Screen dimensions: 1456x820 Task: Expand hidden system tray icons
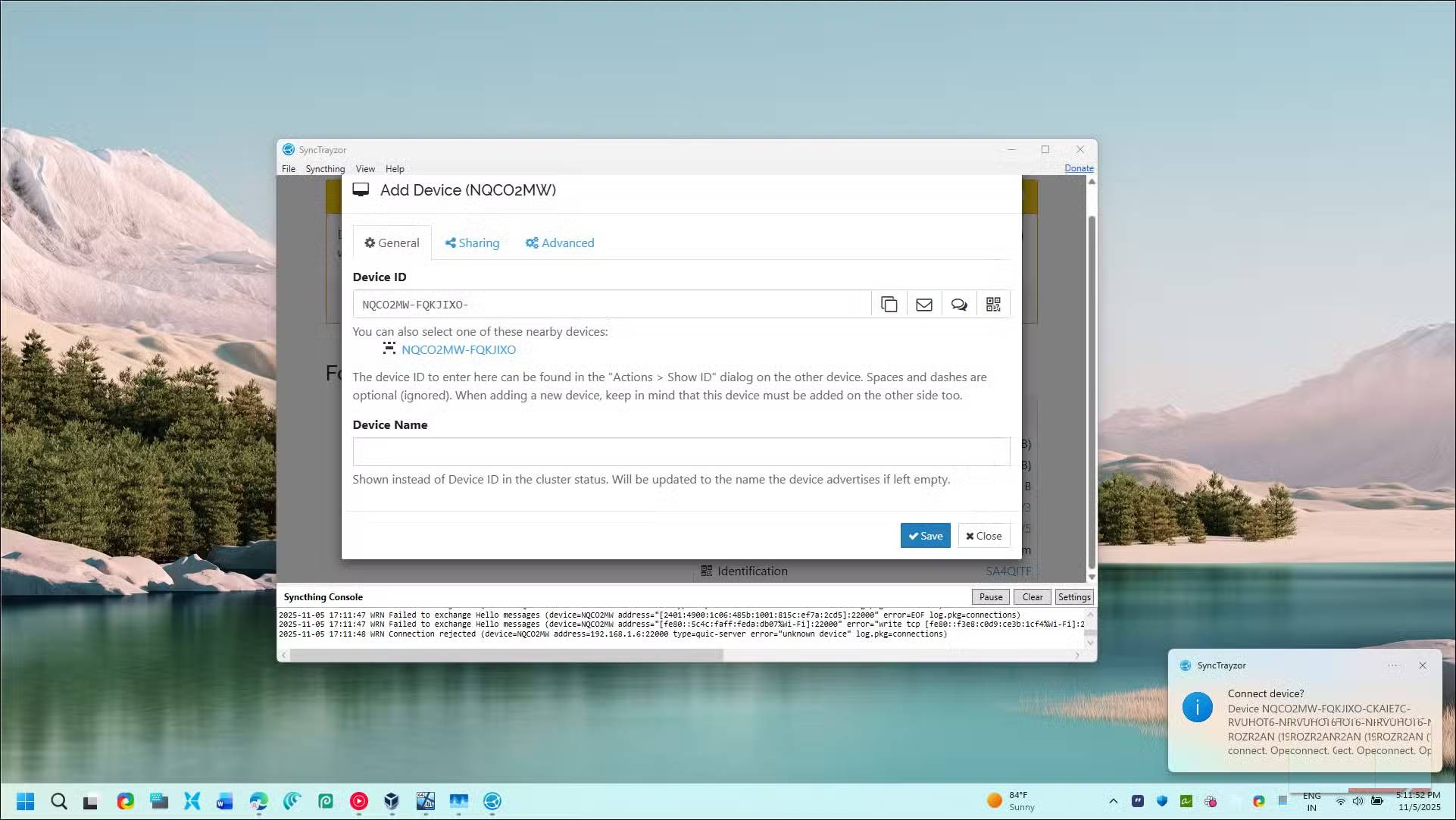(1113, 801)
